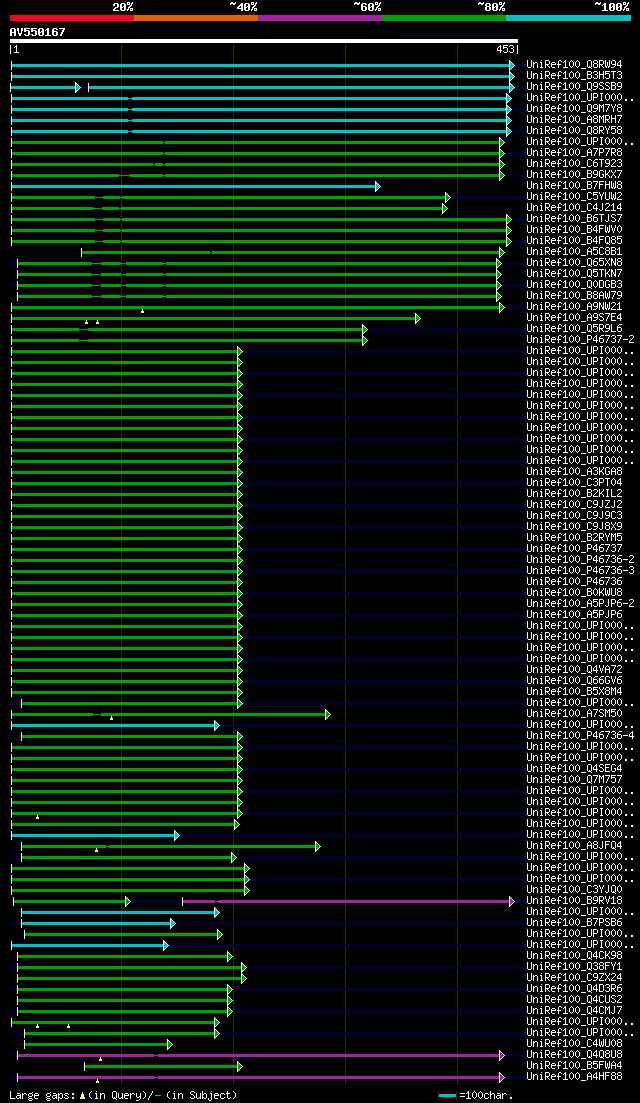Screen dimensions: 640x1103
Task: Select the UniRef100_B2RYM5 label
Action: (574, 539)
